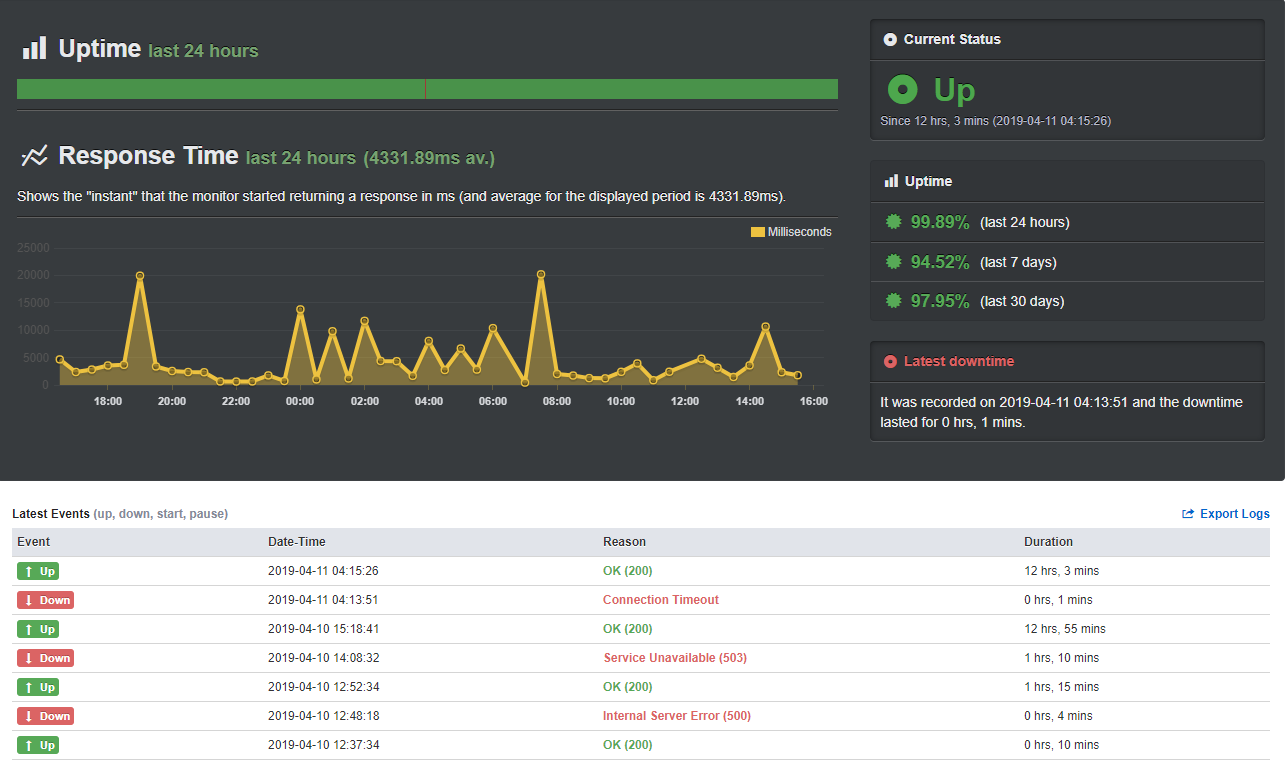Screen dimensions: 1286x762
Task: Click the 20000ms peak near 08:00
Action: click(541, 274)
